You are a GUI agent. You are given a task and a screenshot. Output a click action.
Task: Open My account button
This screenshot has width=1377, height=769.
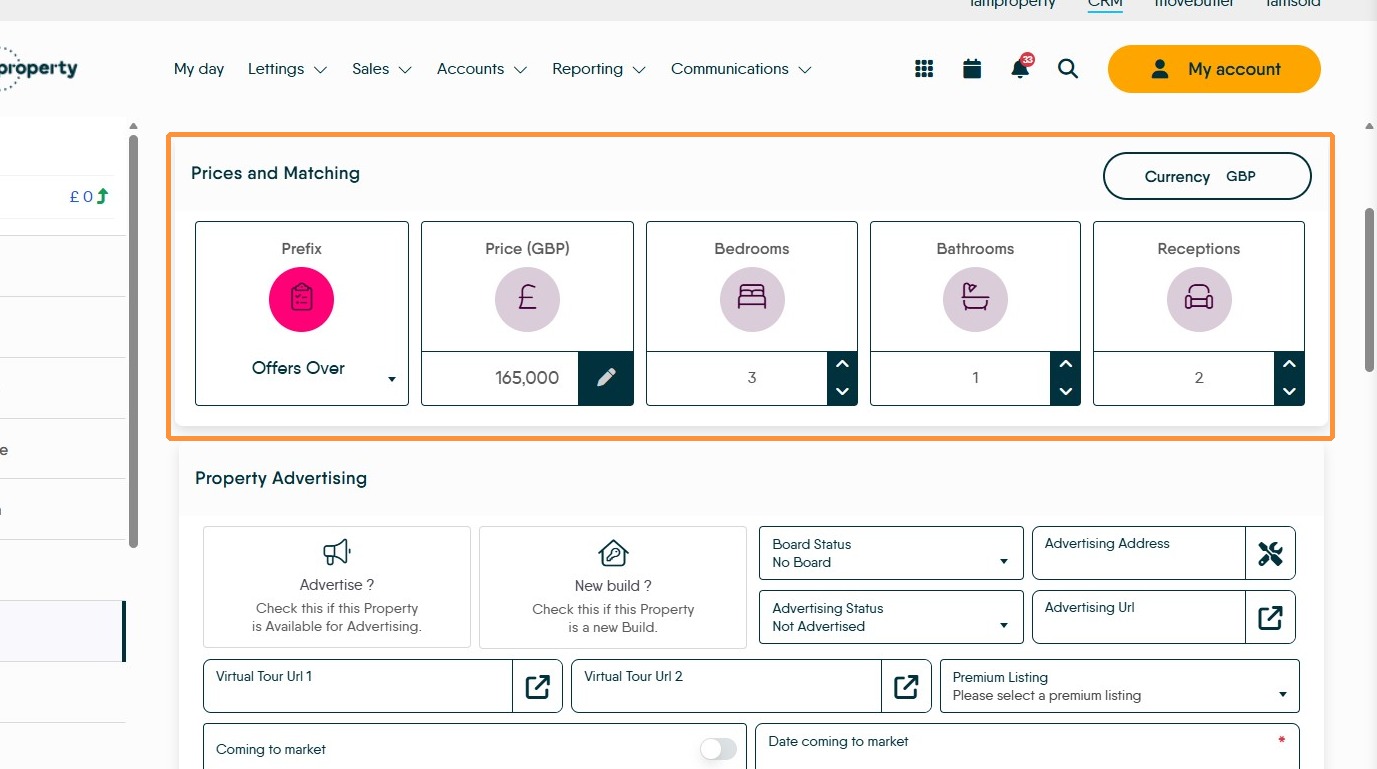(x=1214, y=69)
